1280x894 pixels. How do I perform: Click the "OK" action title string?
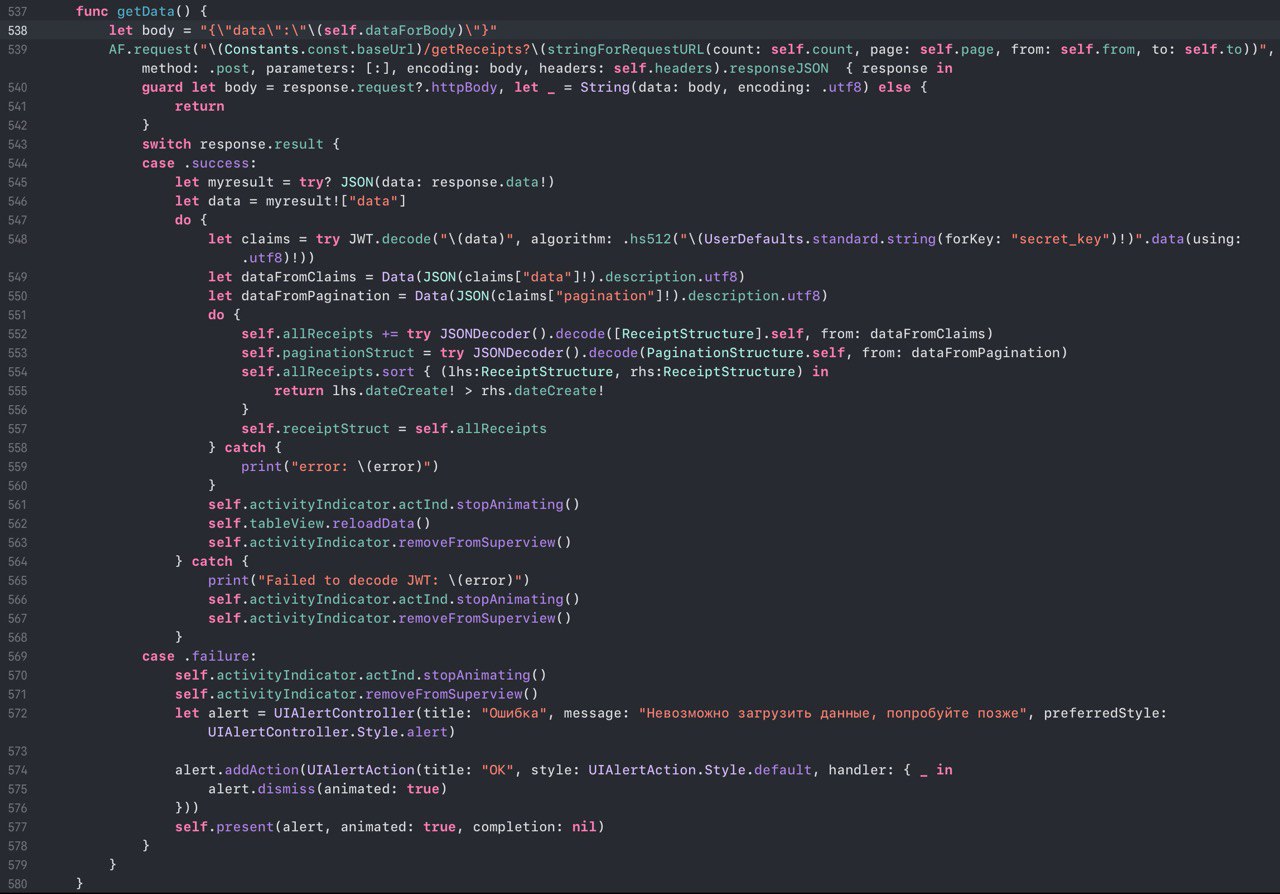coord(497,770)
